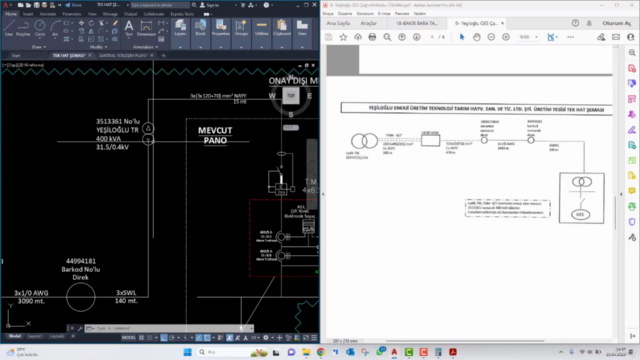This screenshot has width=640, height=360.
Task: Open the Layers panel in ribbon
Action: tap(180, 28)
